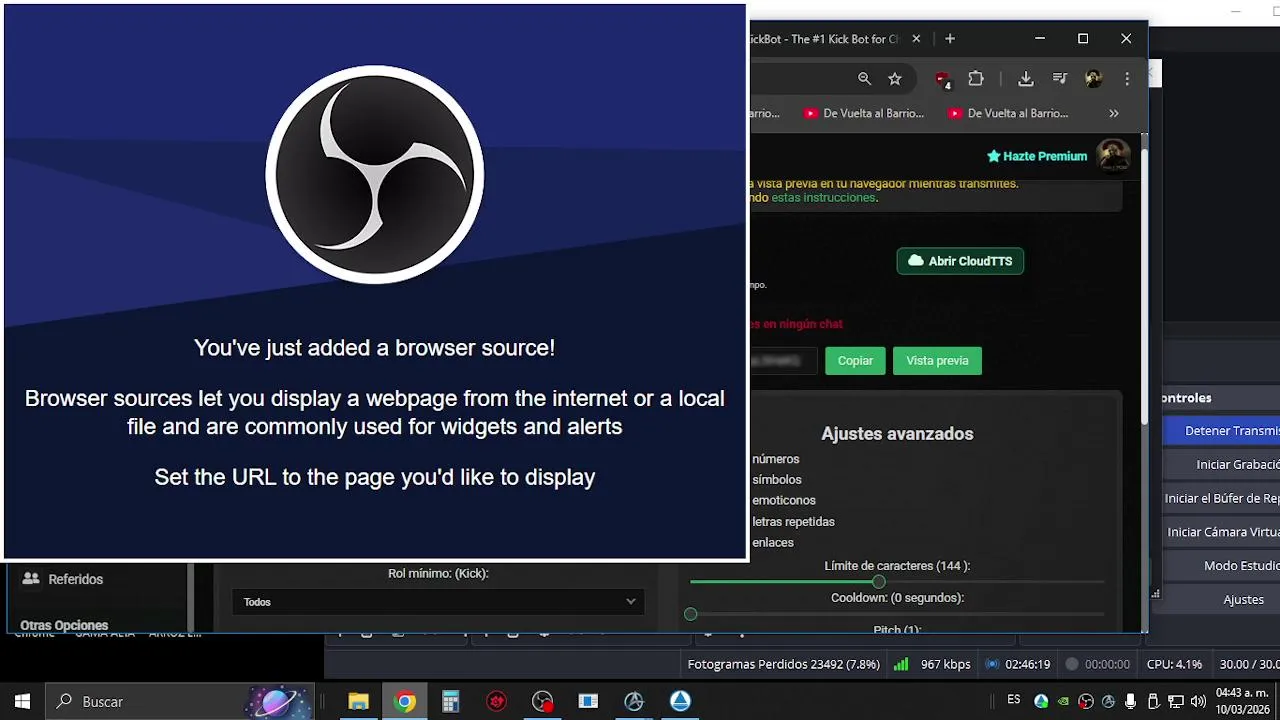Click the ES language indicator
Viewport: 1280px width, 720px height.
[x=1014, y=701]
